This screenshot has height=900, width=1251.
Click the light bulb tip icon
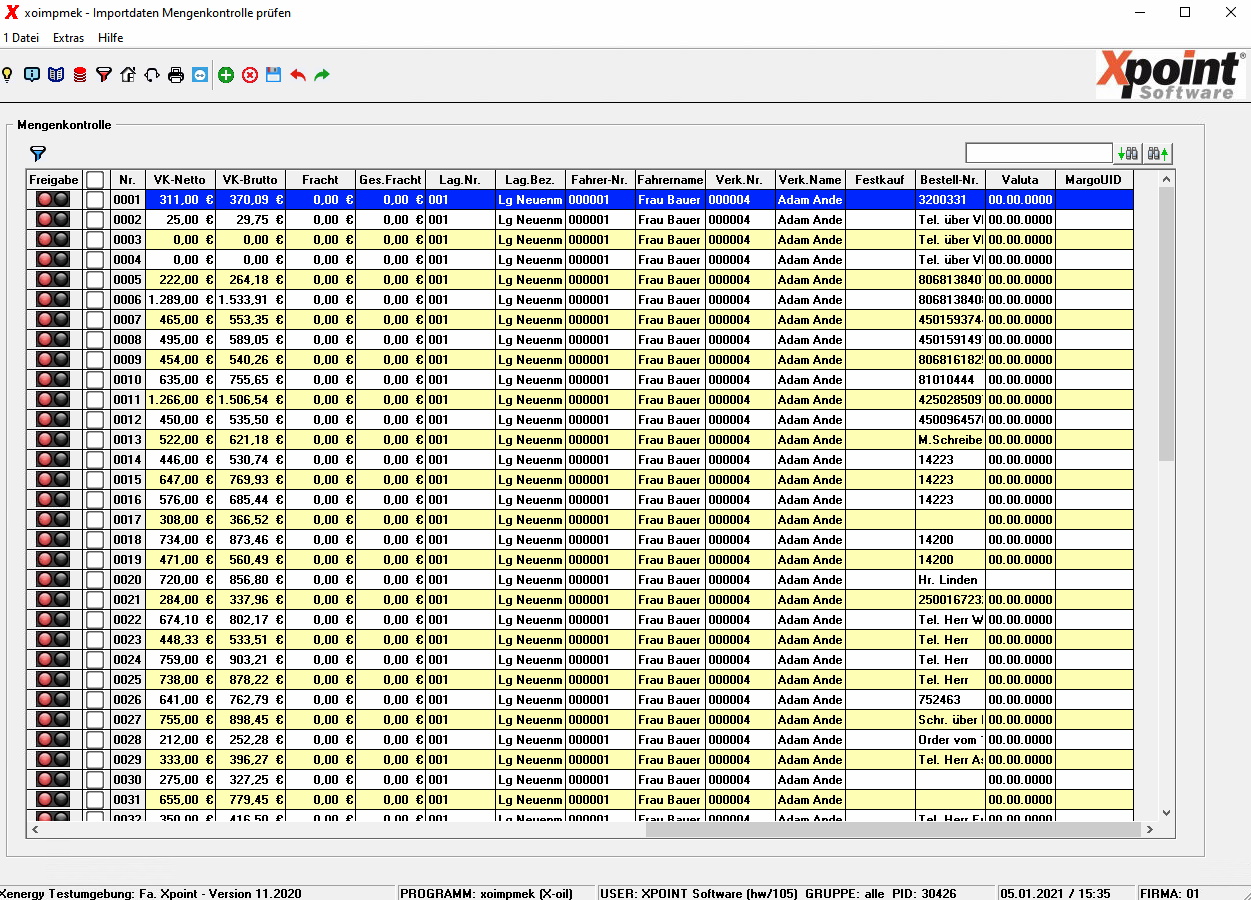(x=7, y=75)
